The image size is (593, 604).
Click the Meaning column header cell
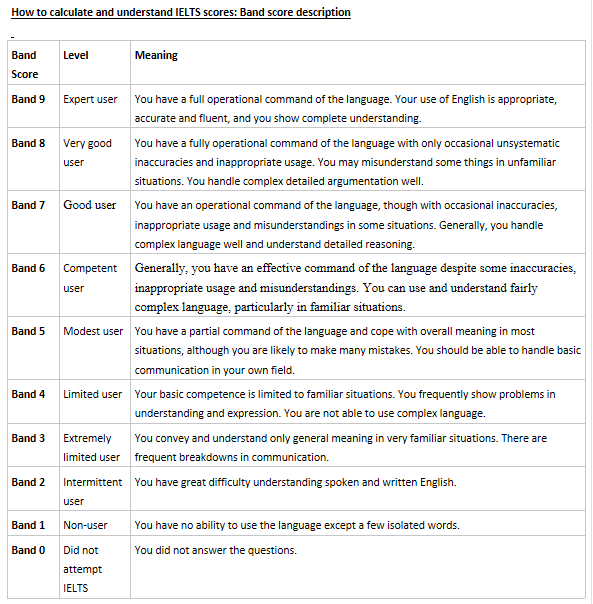pyautogui.click(x=358, y=63)
